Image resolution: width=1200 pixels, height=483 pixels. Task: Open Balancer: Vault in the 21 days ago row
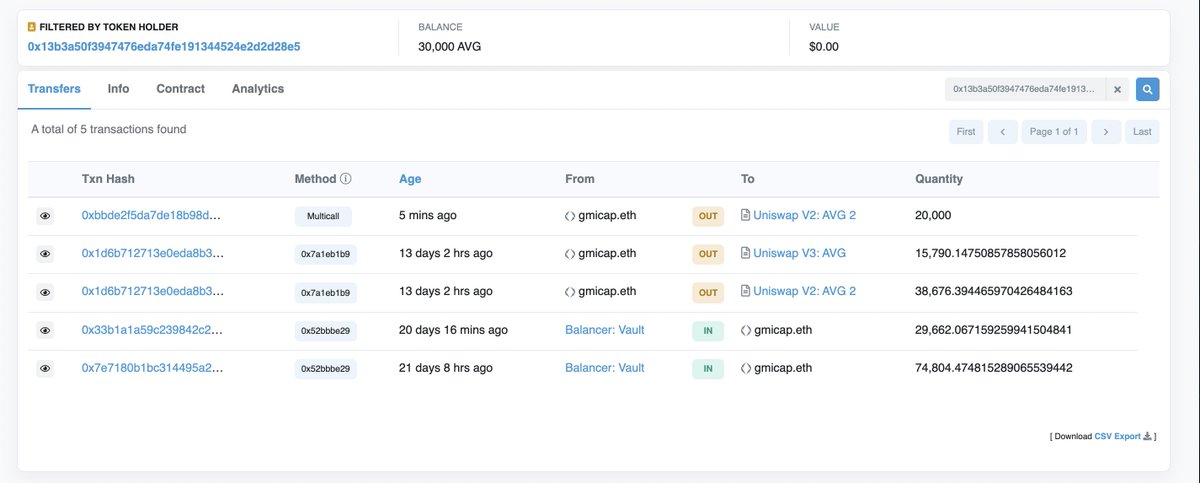605,368
